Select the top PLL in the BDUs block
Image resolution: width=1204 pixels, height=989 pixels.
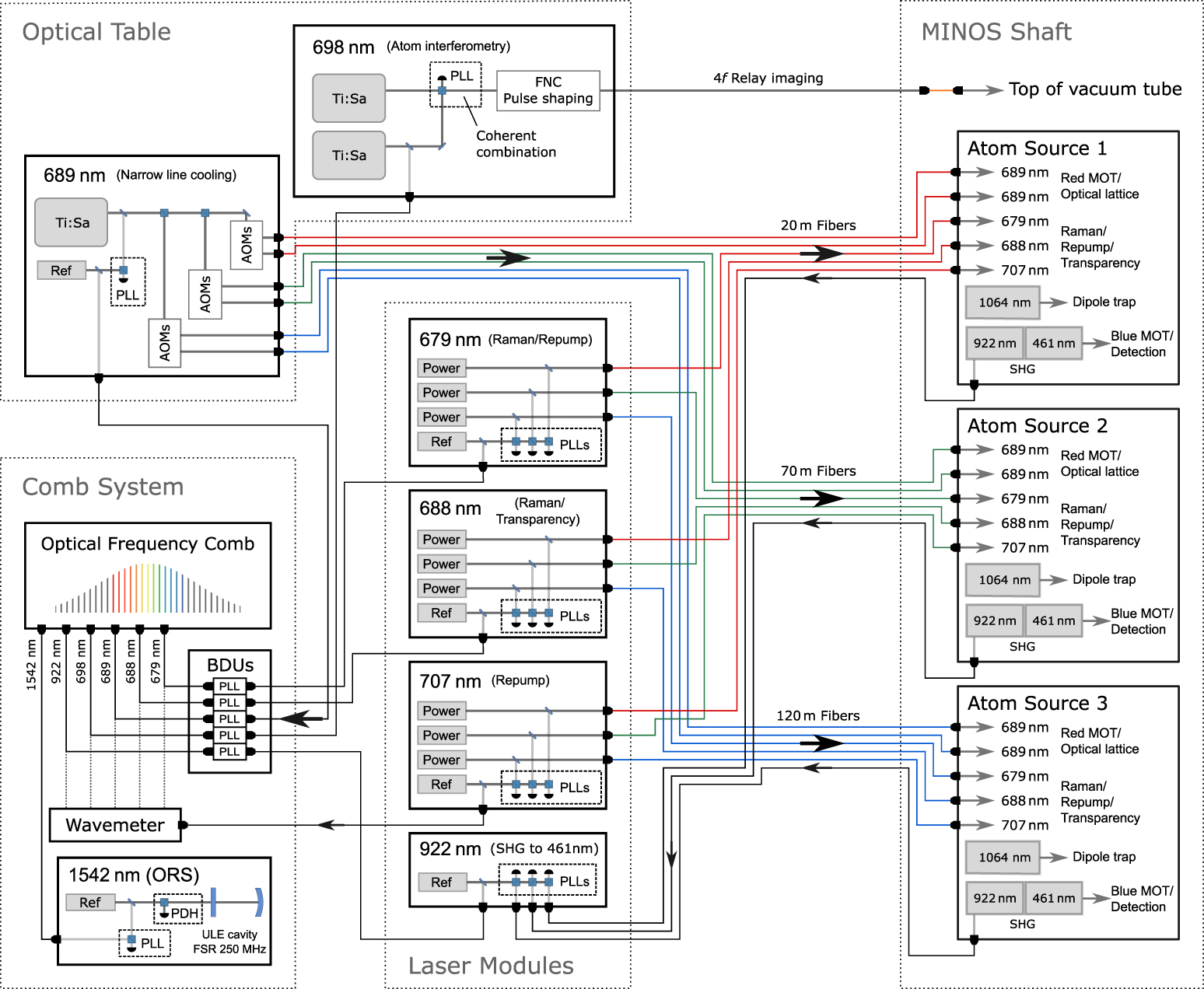[229, 687]
